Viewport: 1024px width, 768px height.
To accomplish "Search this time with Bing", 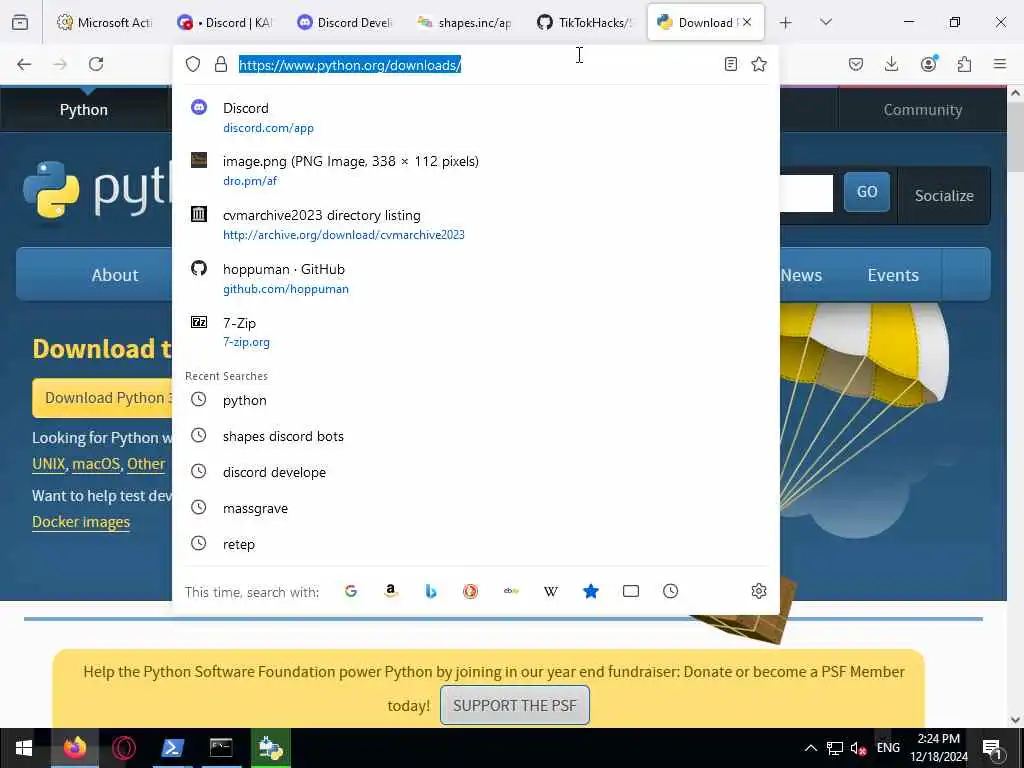I will [x=430, y=591].
